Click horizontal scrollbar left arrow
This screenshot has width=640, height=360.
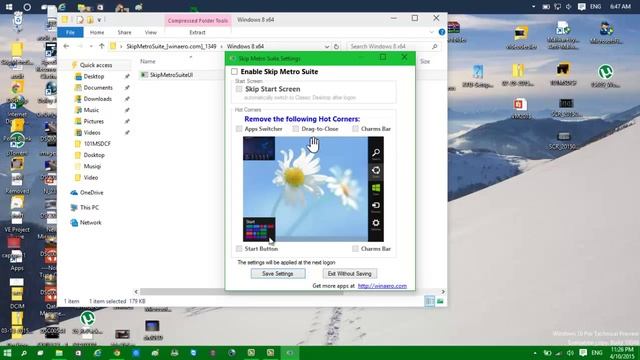(136, 292)
